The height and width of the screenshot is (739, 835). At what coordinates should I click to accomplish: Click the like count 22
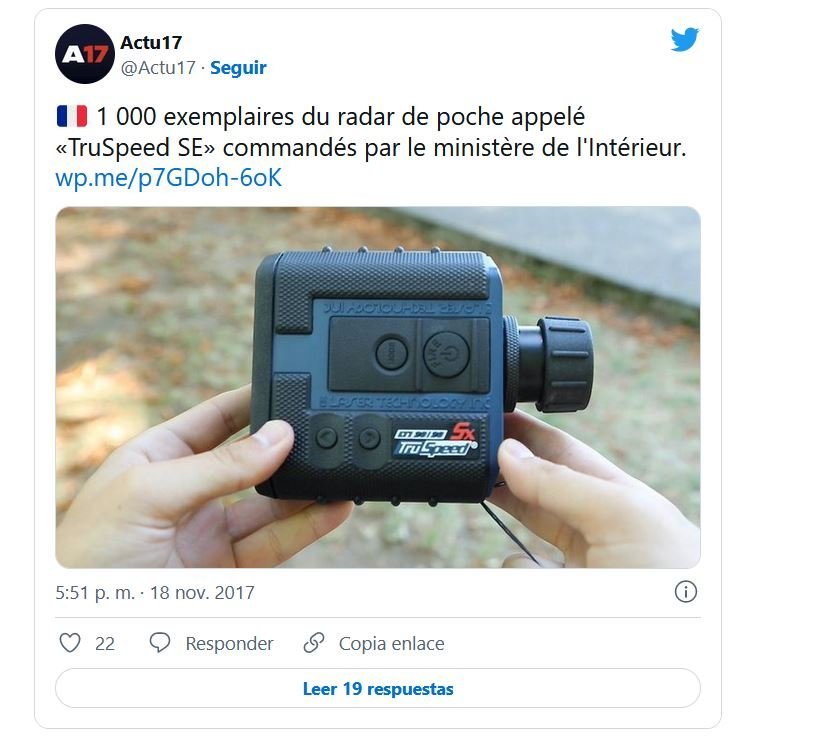point(105,643)
